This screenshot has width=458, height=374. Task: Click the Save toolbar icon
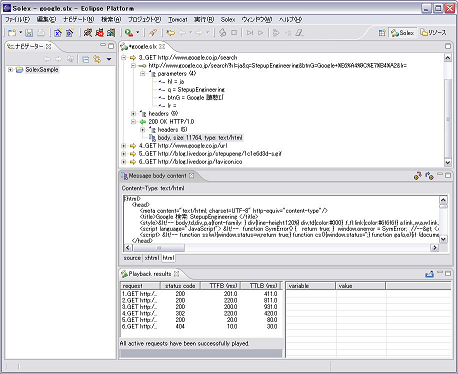29,33
